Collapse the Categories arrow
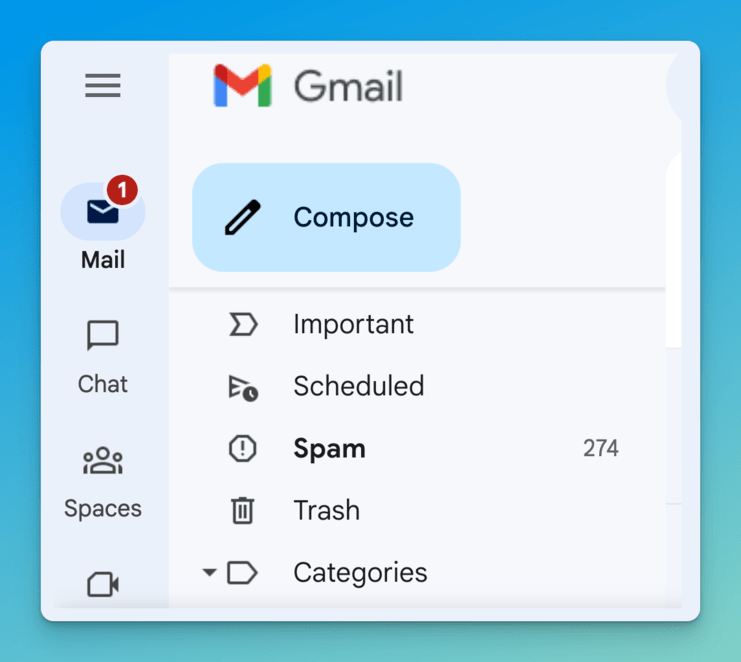The height and width of the screenshot is (662, 741). coord(209,573)
